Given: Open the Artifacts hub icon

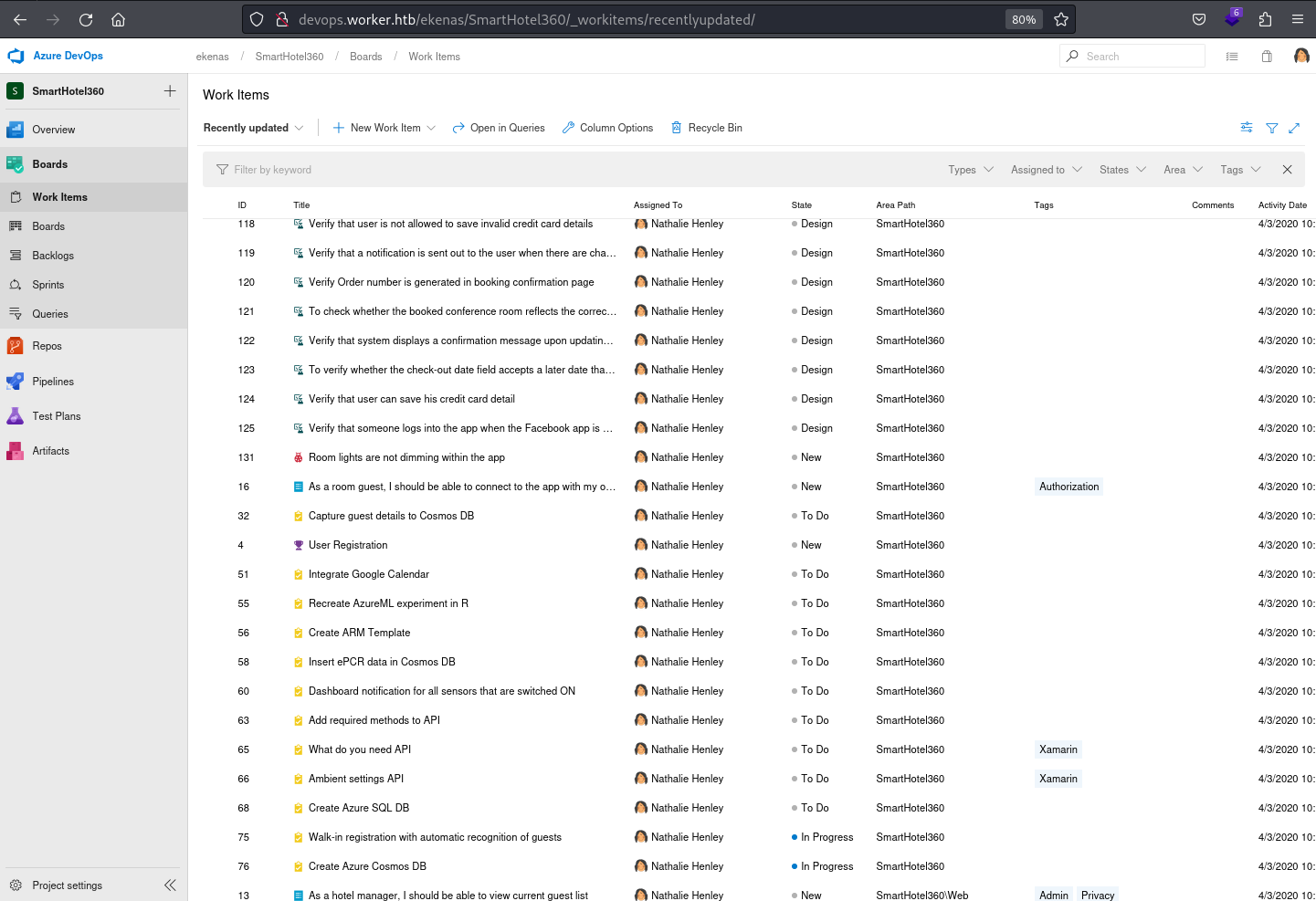Looking at the screenshot, I should 16,451.
